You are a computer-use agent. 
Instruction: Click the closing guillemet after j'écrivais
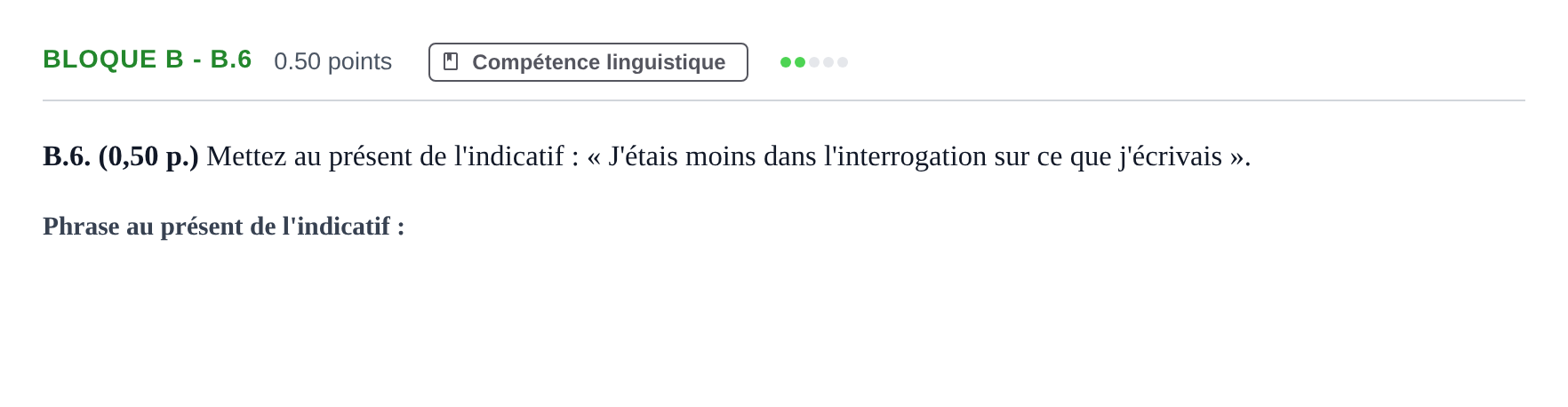(x=1236, y=158)
